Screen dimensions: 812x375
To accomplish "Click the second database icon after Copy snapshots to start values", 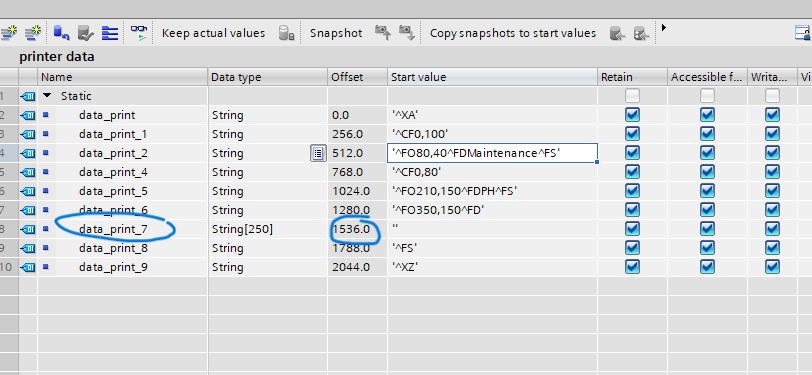I will (641, 34).
